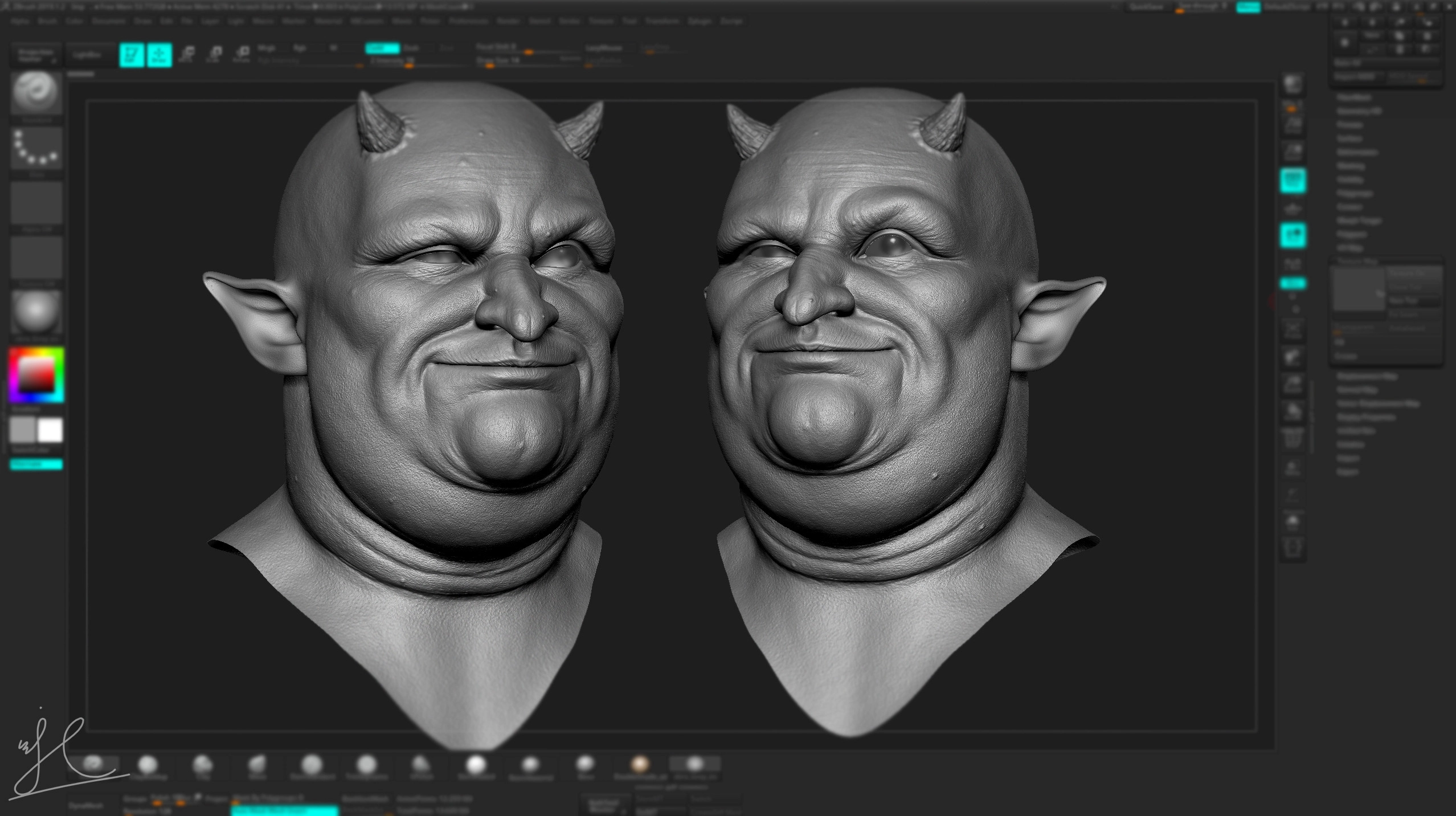
Task: Toggle the Persp perspective button
Action: pyautogui.click(x=1293, y=181)
